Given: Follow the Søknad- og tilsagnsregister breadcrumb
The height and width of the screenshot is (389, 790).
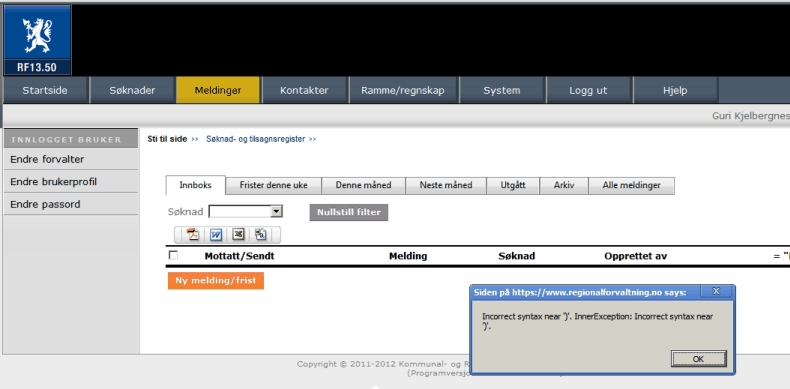Looking at the screenshot, I should [x=255, y=139].
